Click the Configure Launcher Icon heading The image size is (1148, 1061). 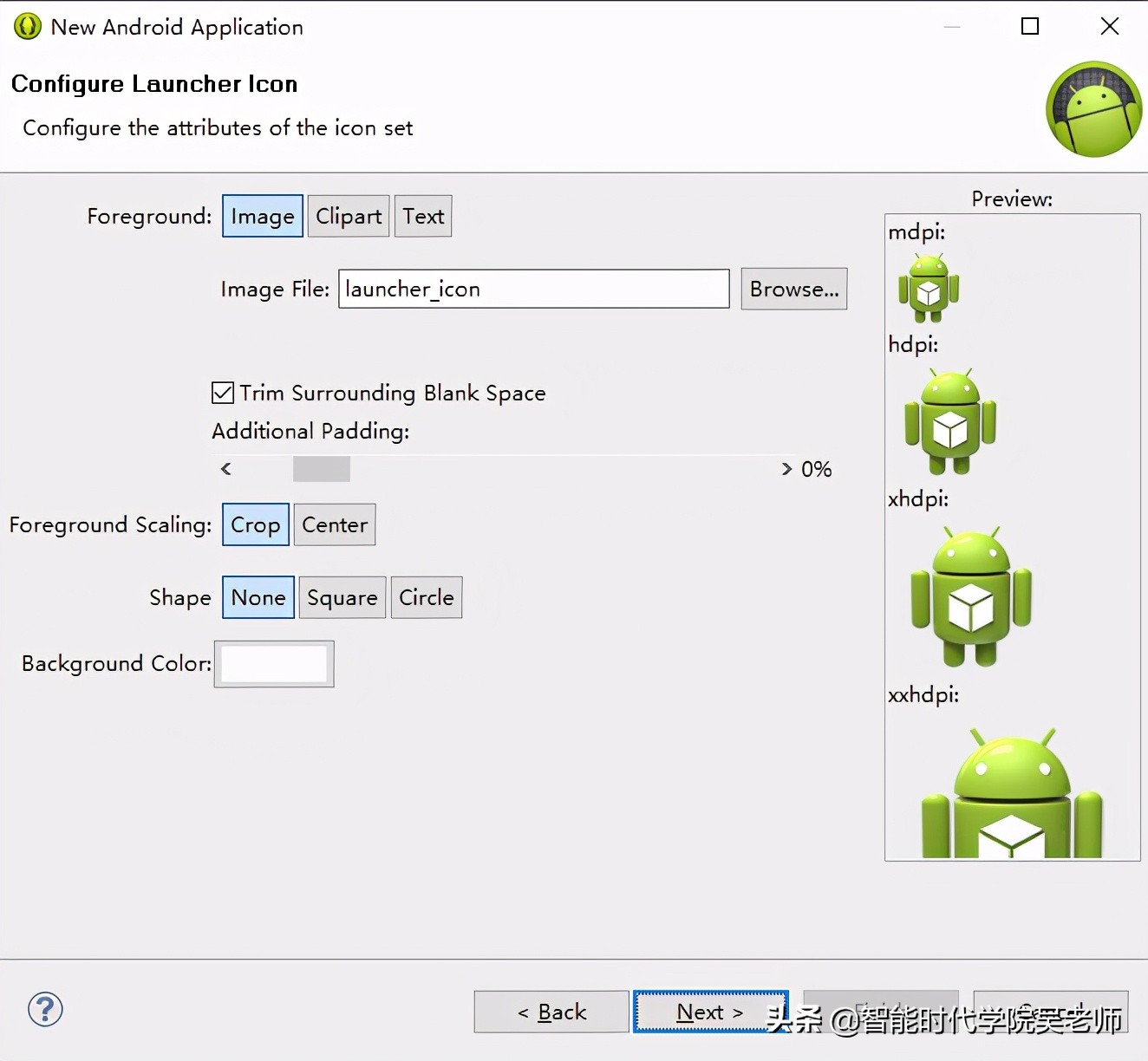154,84
